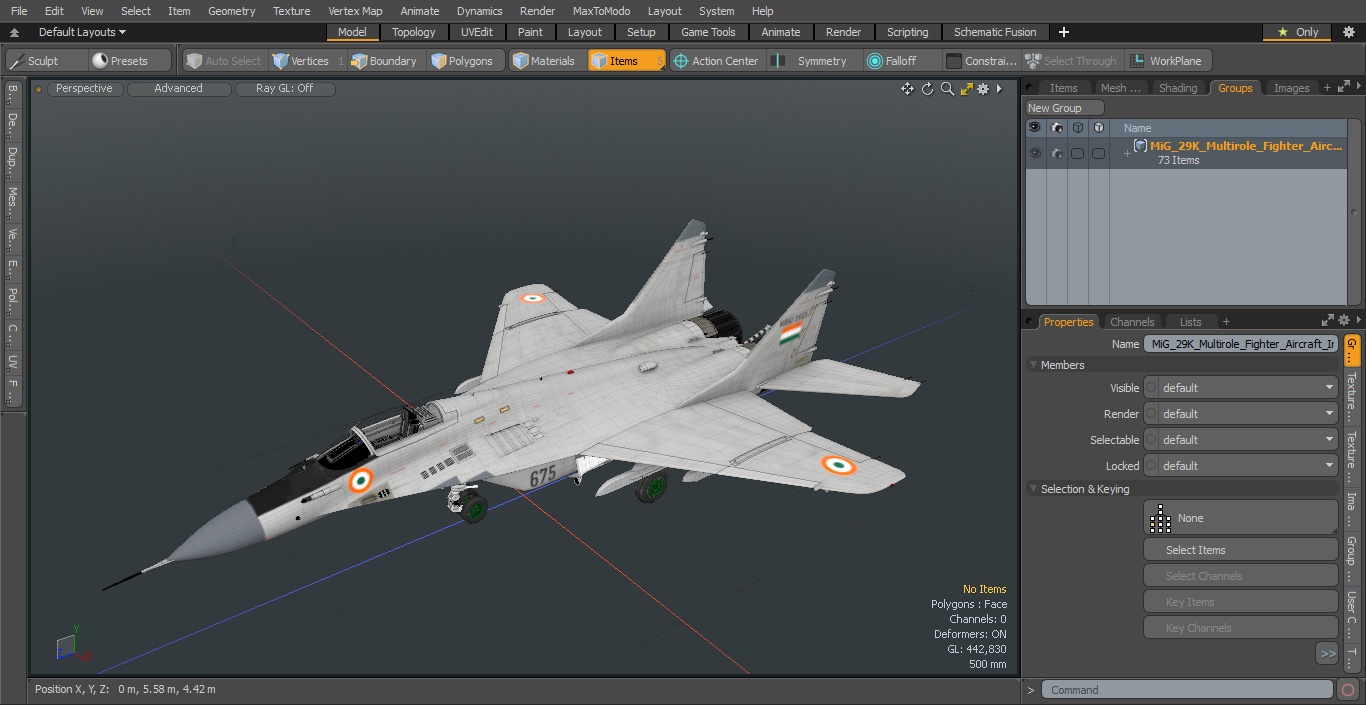Toggle the star Only button
The height and width of the screenshot is (705, 1366).
click(1297, 32)
